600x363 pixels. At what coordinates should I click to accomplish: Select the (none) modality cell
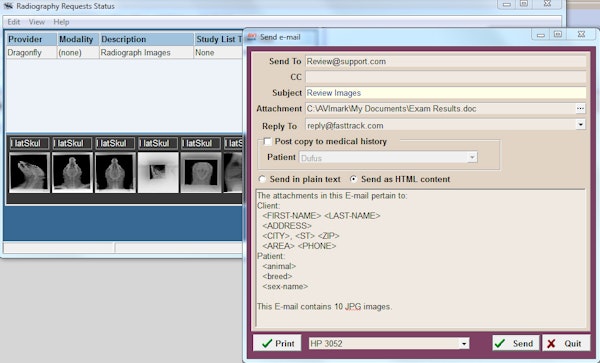[78, 52]
